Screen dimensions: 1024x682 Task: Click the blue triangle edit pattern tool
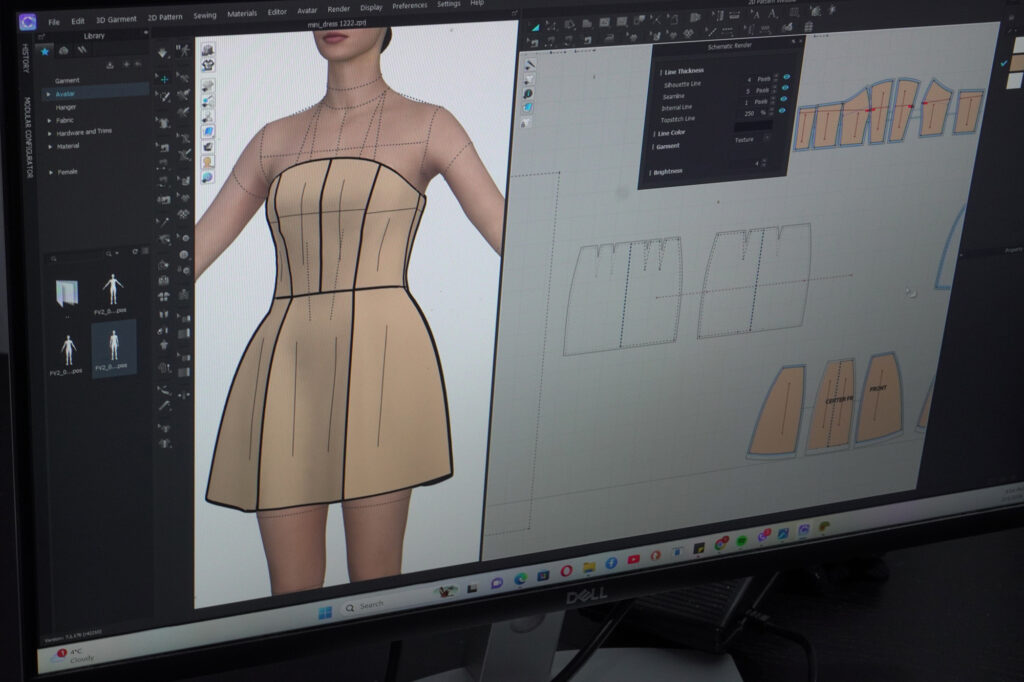(x=535, y=27)
